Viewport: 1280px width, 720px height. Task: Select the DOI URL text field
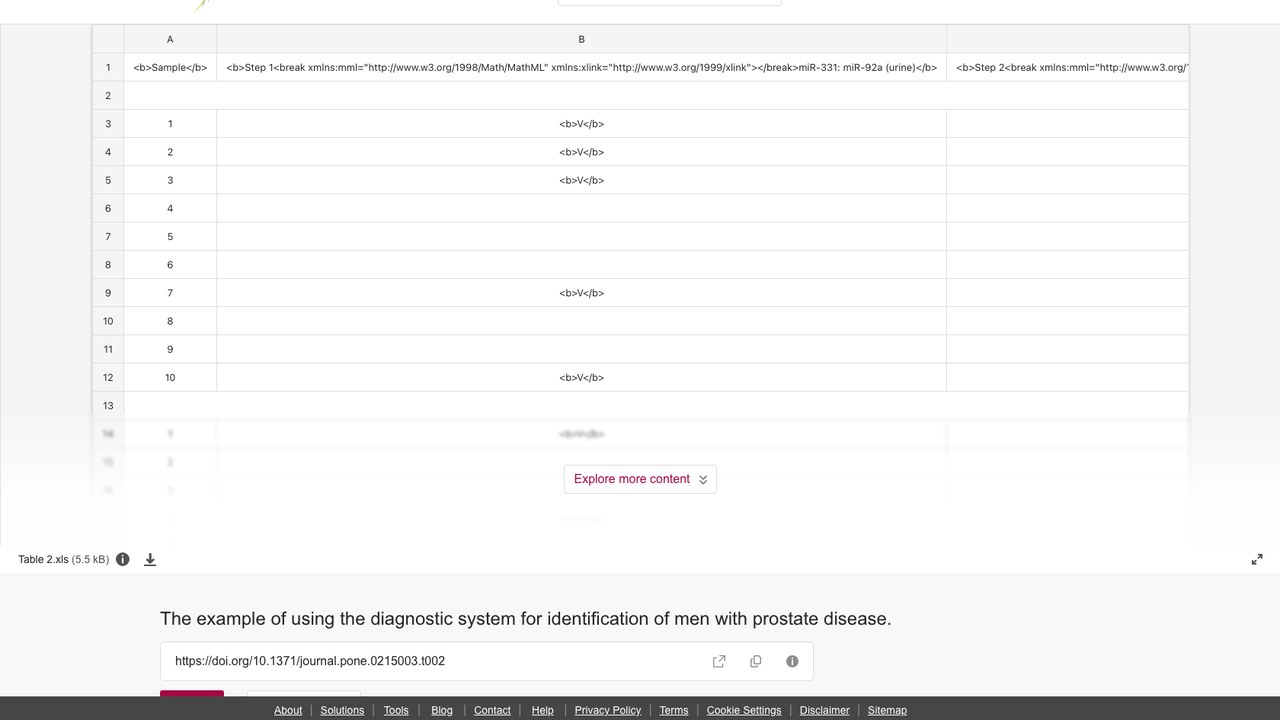coord(486,661)
